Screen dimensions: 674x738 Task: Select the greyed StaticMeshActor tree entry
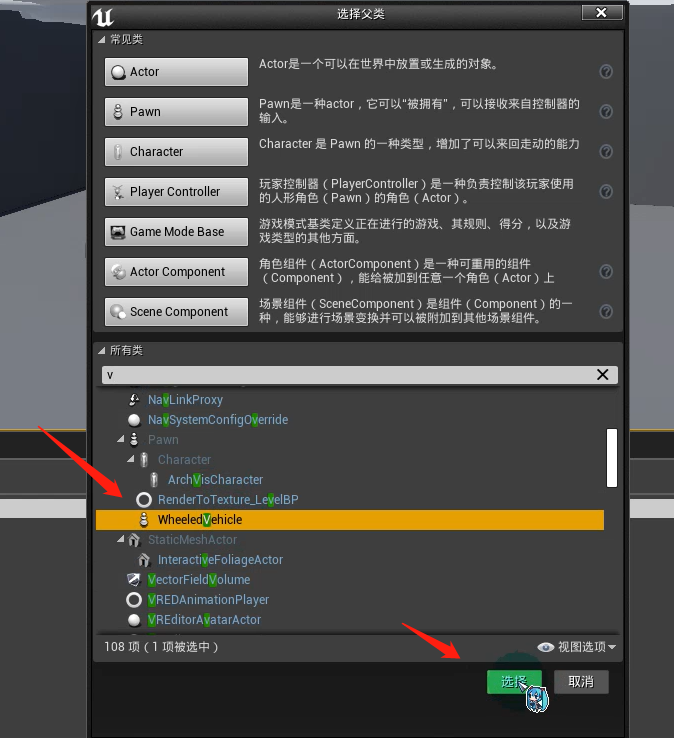193,539
